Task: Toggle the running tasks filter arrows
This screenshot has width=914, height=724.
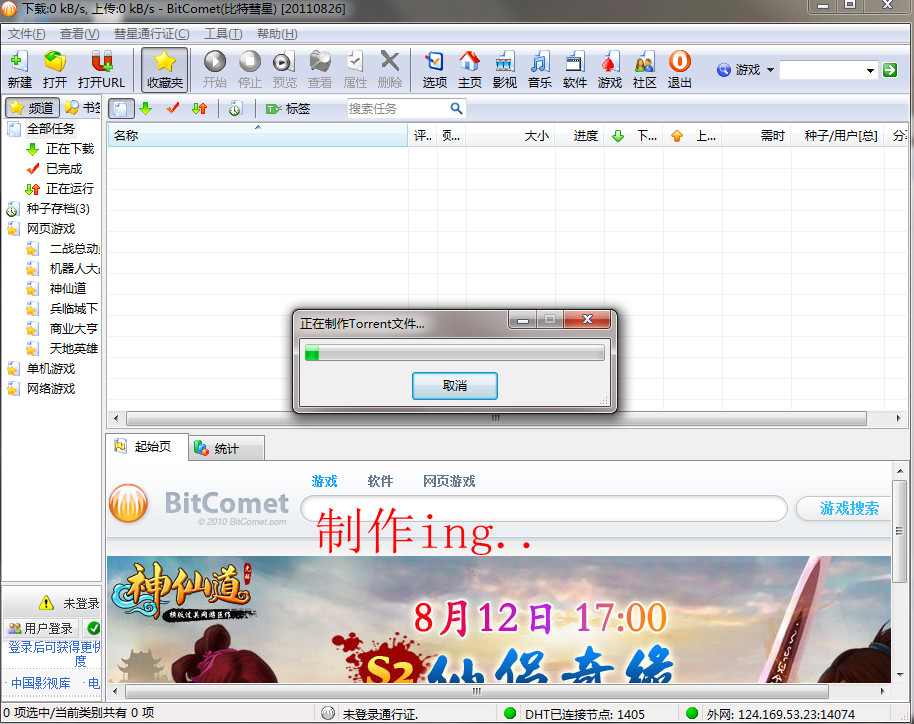Action: pyautogui.click(x=199, y=108)
